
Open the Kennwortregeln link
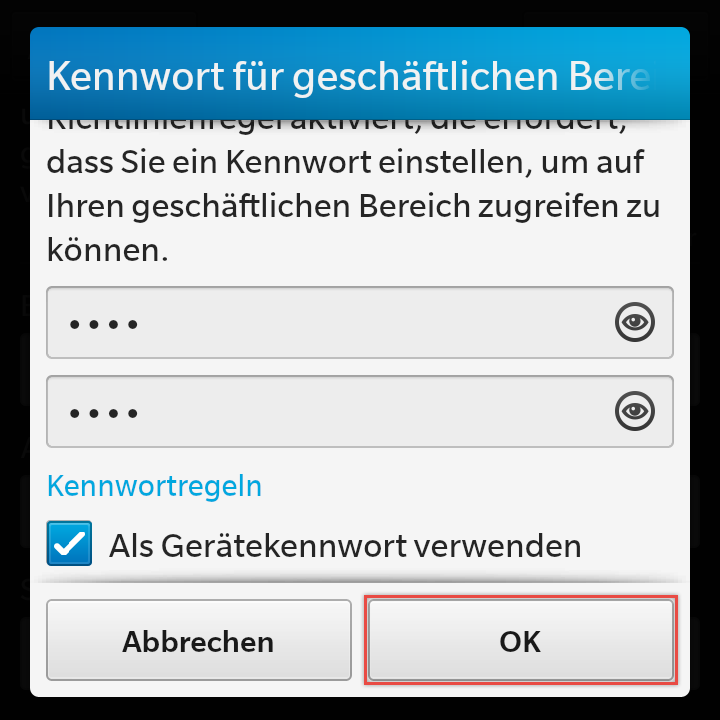coord(154,486)
